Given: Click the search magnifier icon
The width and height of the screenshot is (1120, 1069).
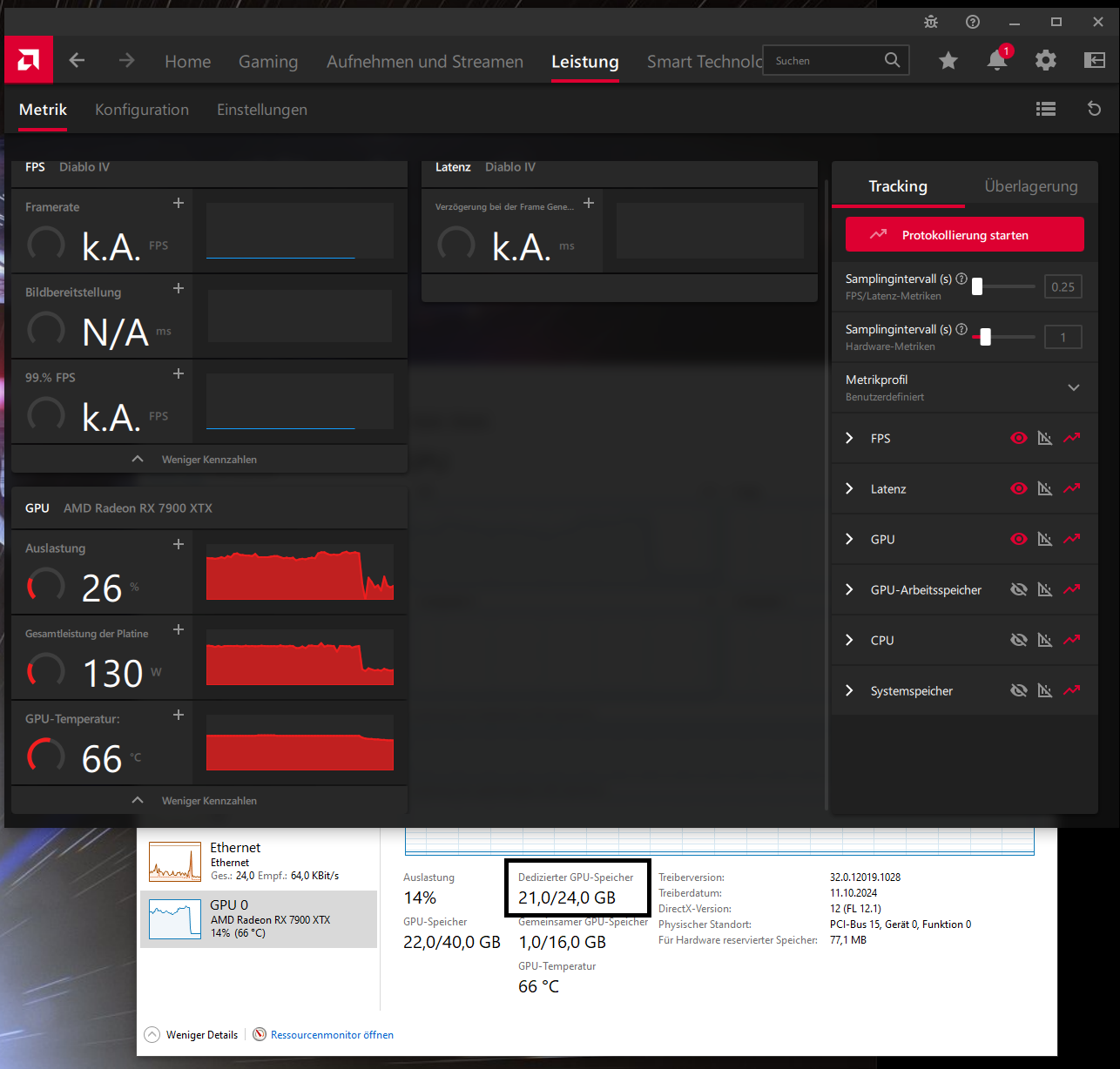Looking at the screenshot, I should click(892, 60).
